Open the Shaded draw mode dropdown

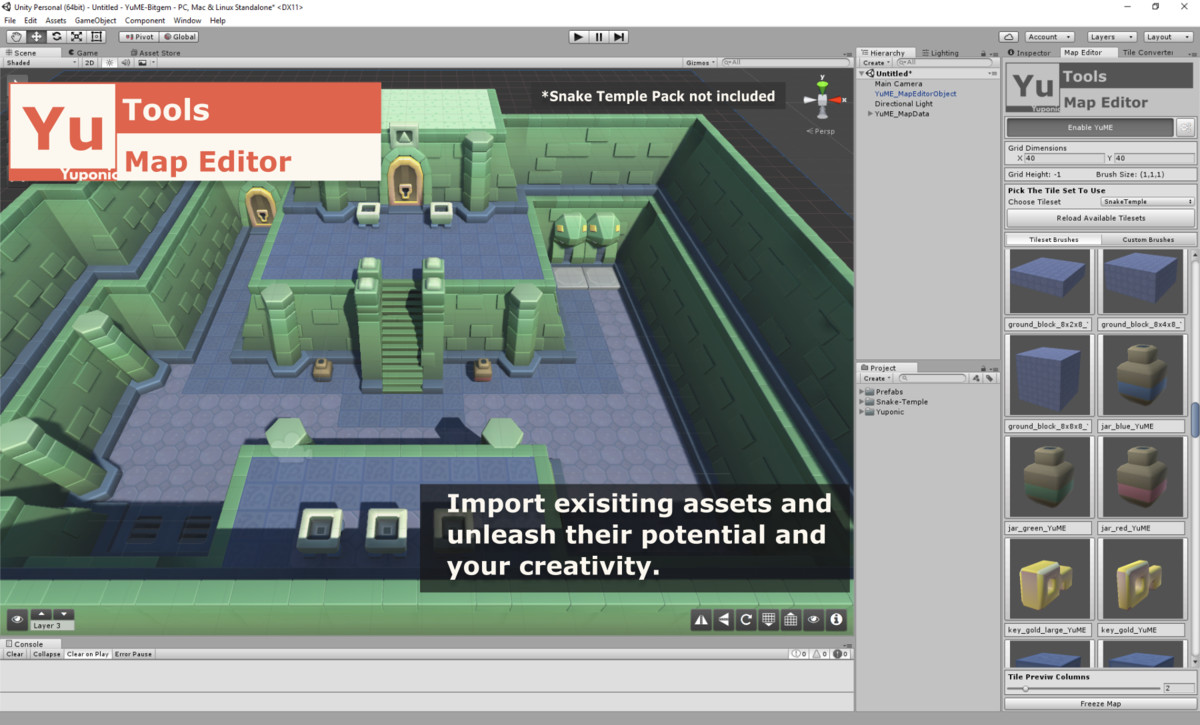tap(41, 62)
